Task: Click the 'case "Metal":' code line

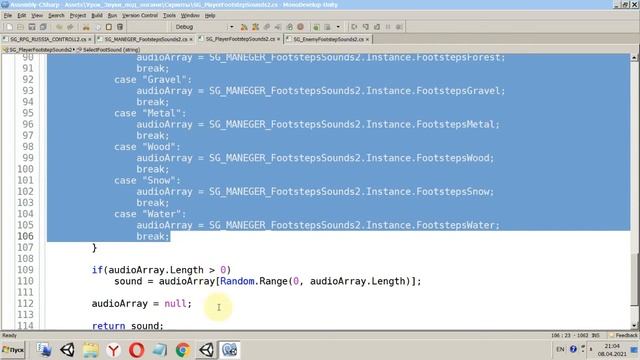Action: [x=150, y=113]
